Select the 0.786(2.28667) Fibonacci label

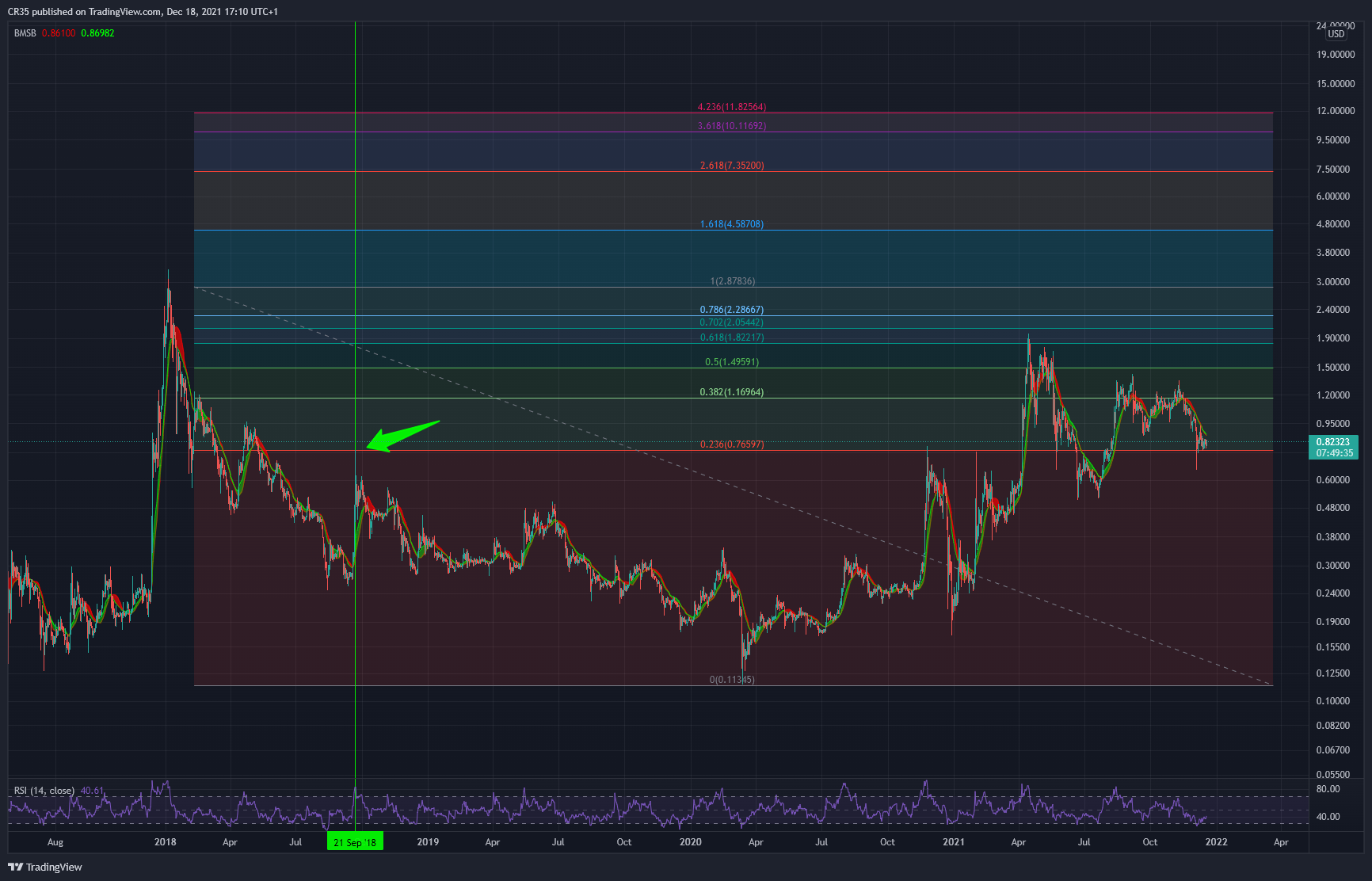[x=732, y=310]
